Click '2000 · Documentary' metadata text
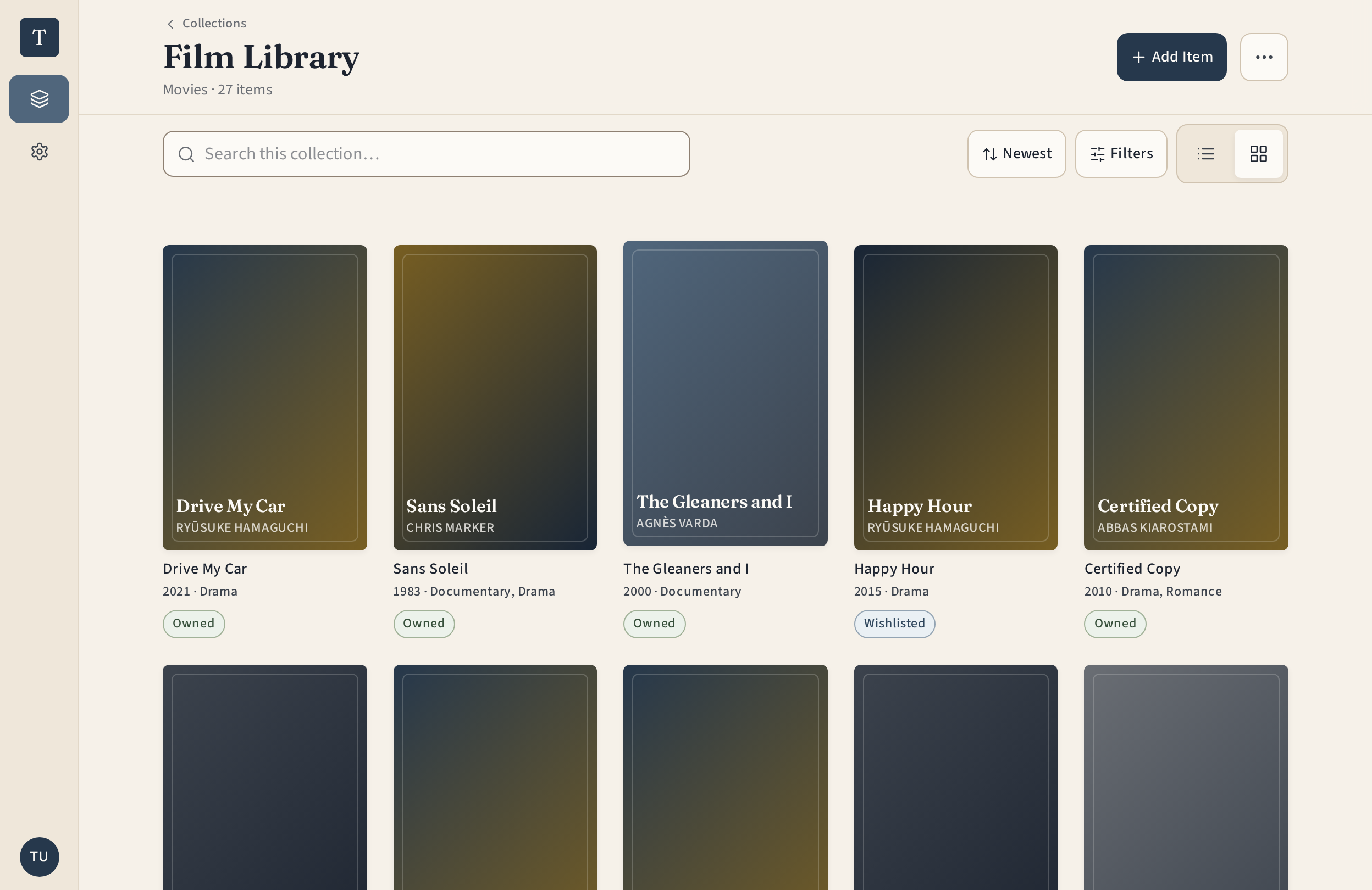The height and width of the screenshot is (890, 1372). [682, 592]
